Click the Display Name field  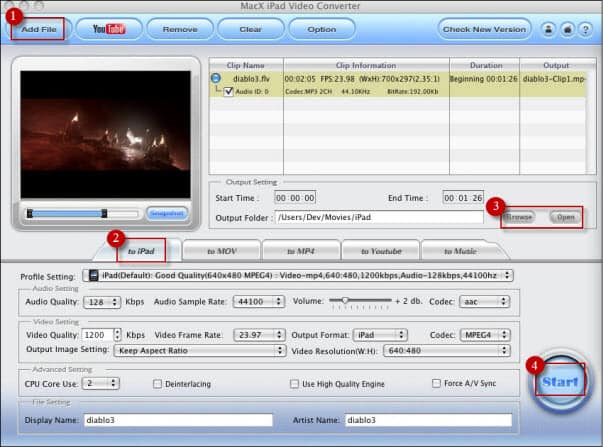pos(178,420)
